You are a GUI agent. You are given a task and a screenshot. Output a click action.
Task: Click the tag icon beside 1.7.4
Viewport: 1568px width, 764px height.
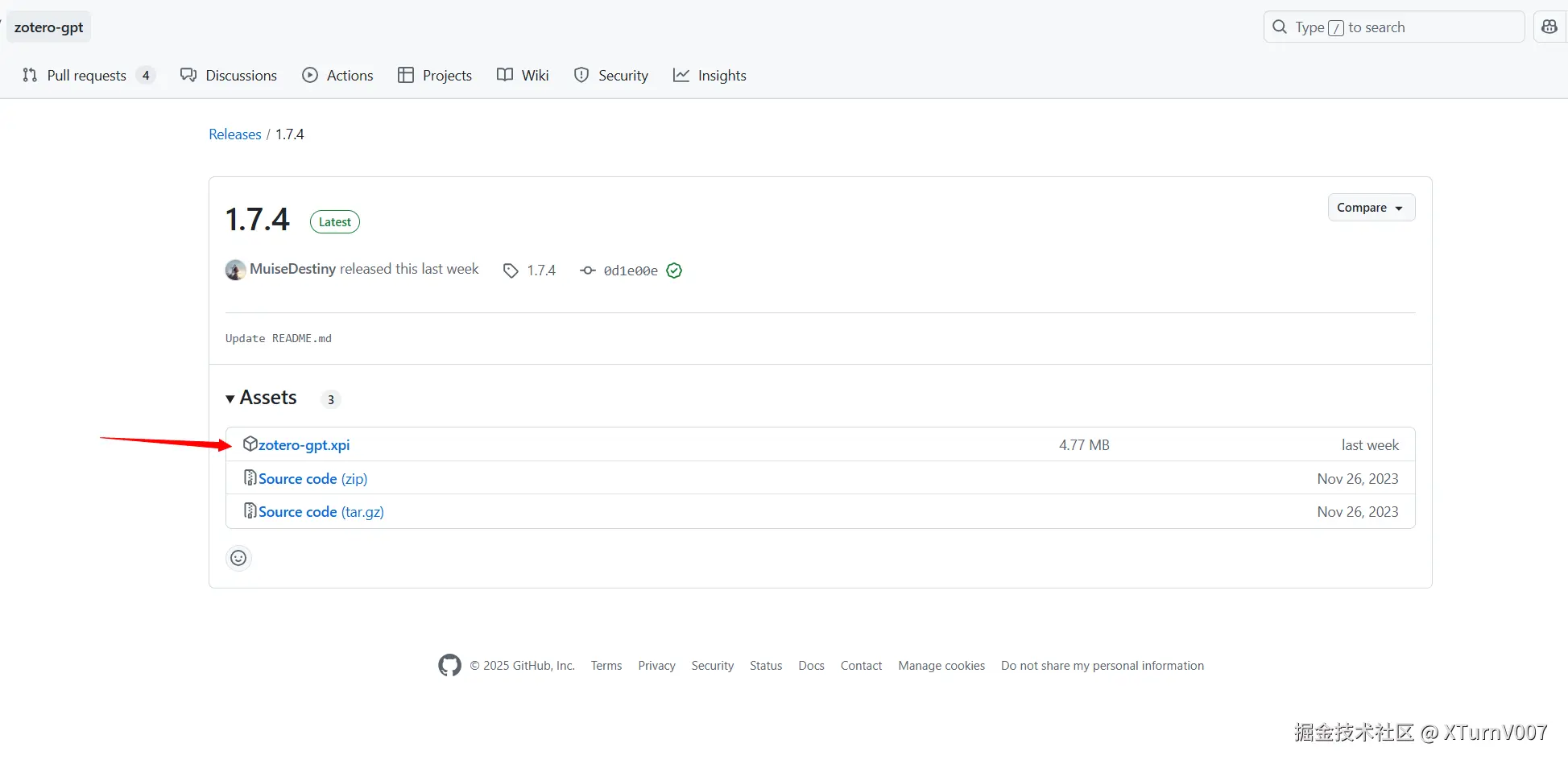511,270
